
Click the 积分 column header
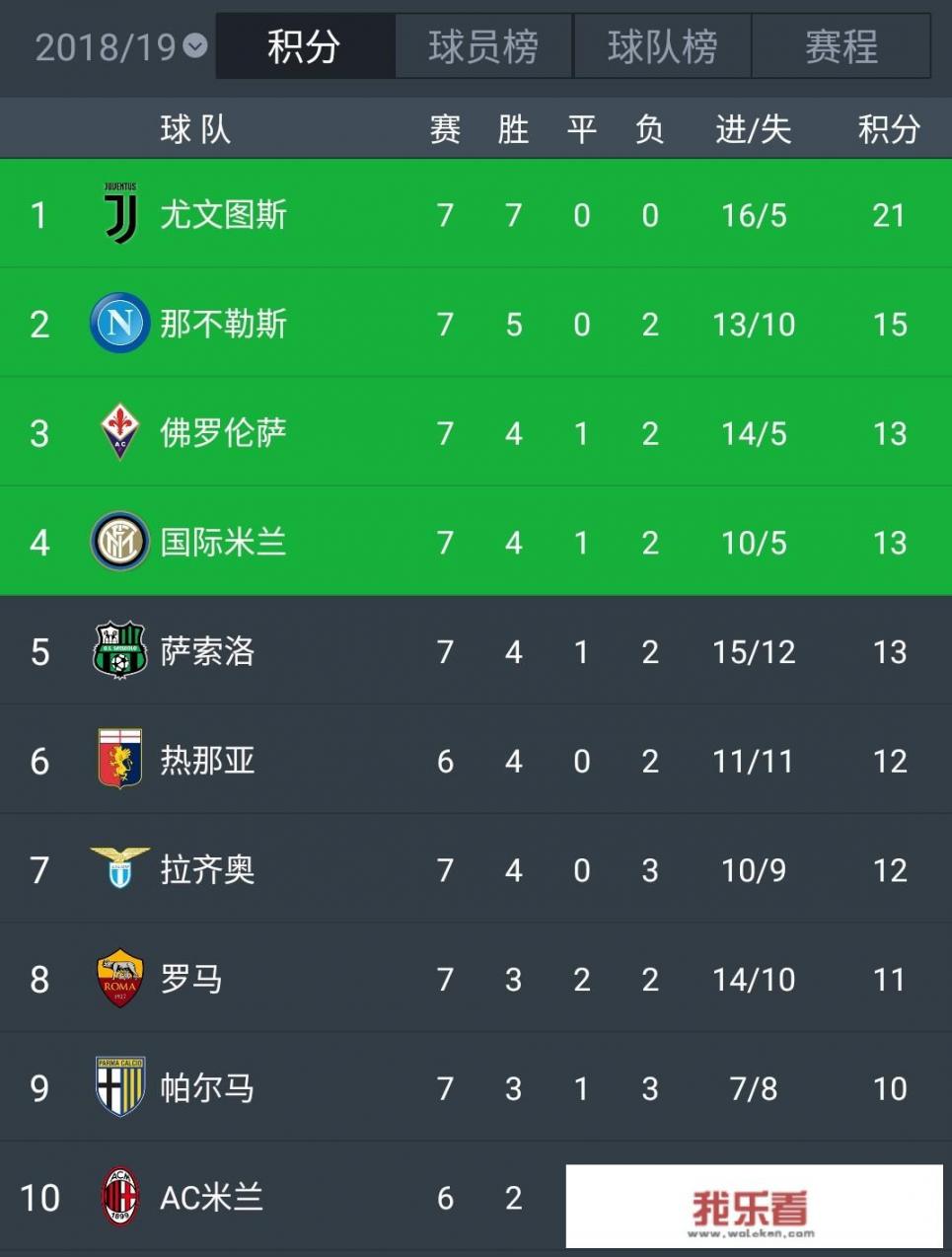[x=889, y=128]
